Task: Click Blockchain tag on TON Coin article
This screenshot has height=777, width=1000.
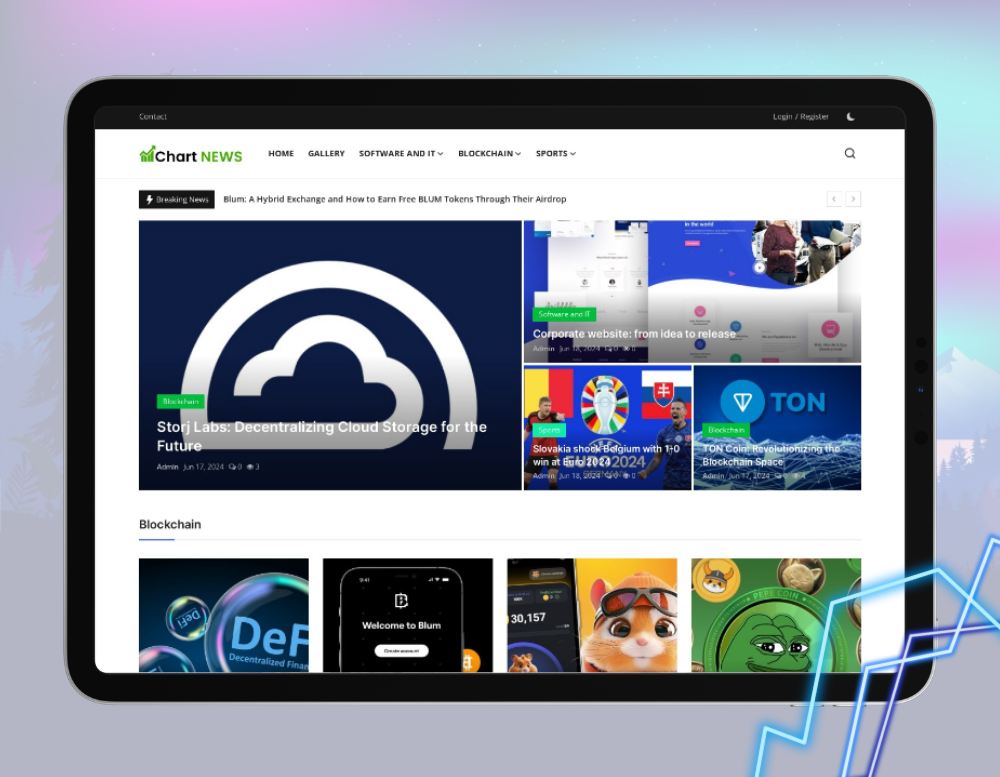Action: 726,430
